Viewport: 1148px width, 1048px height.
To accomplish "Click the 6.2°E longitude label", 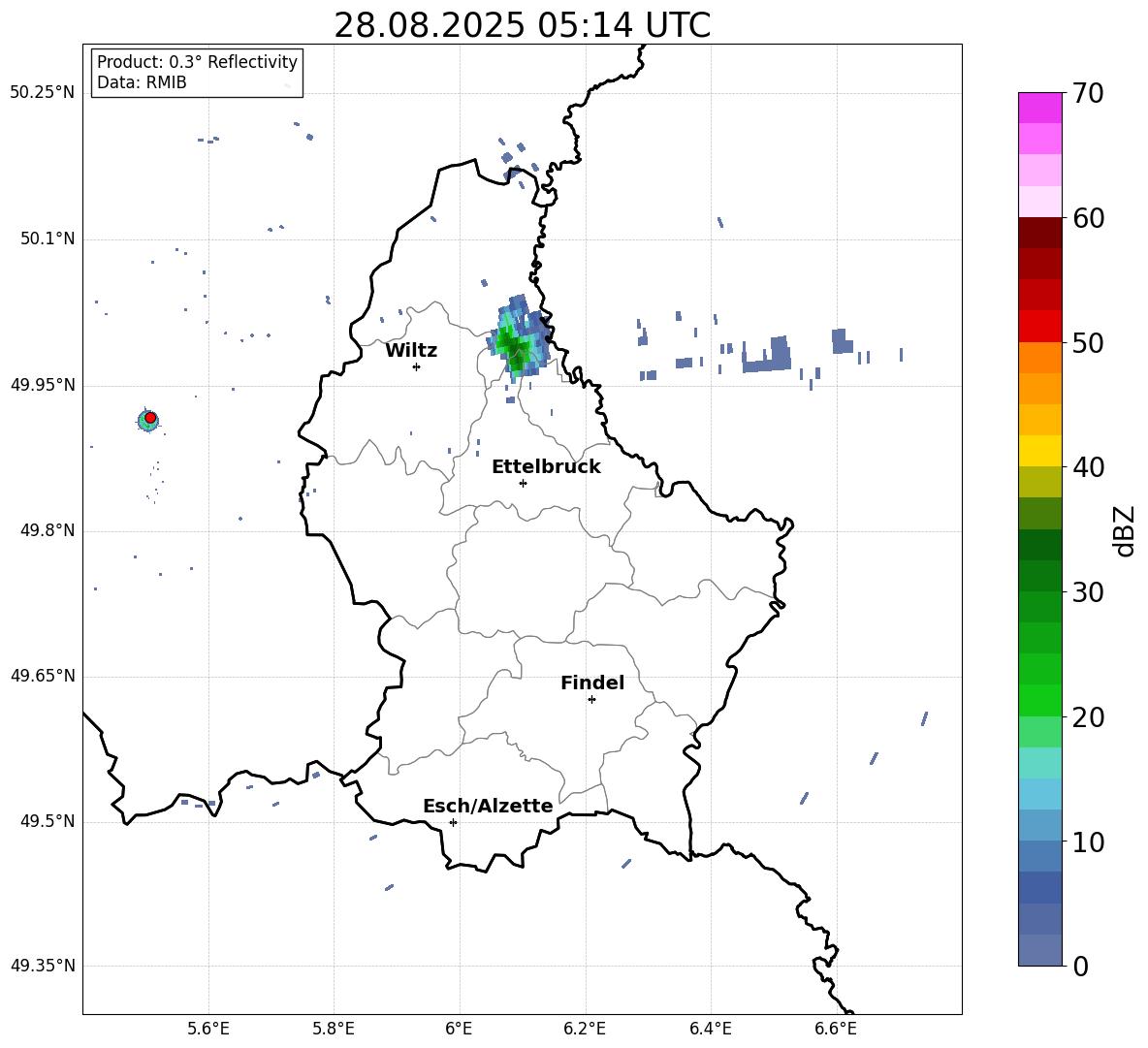I will pos(585,1029).
